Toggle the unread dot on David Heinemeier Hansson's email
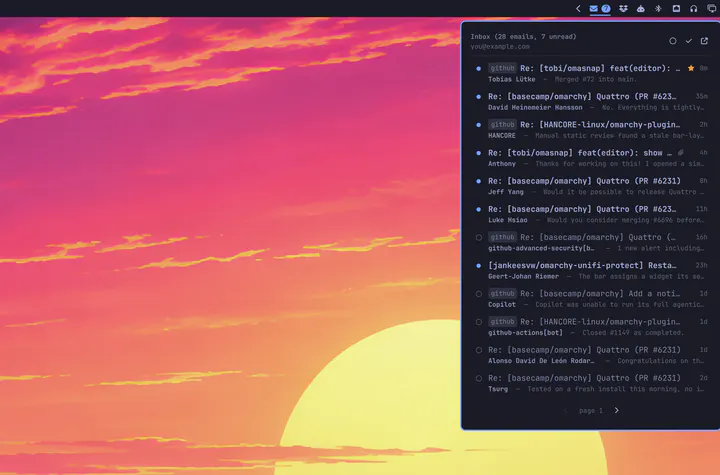Image resolution: width=720 pixels, height=475 pixels. click(x=478, y=97)
